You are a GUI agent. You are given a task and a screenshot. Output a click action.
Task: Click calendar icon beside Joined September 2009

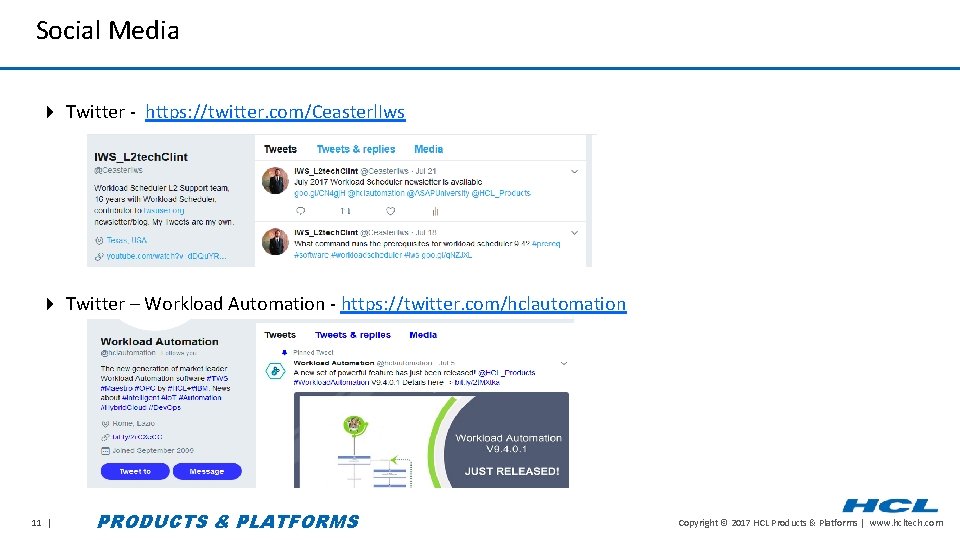105,451
